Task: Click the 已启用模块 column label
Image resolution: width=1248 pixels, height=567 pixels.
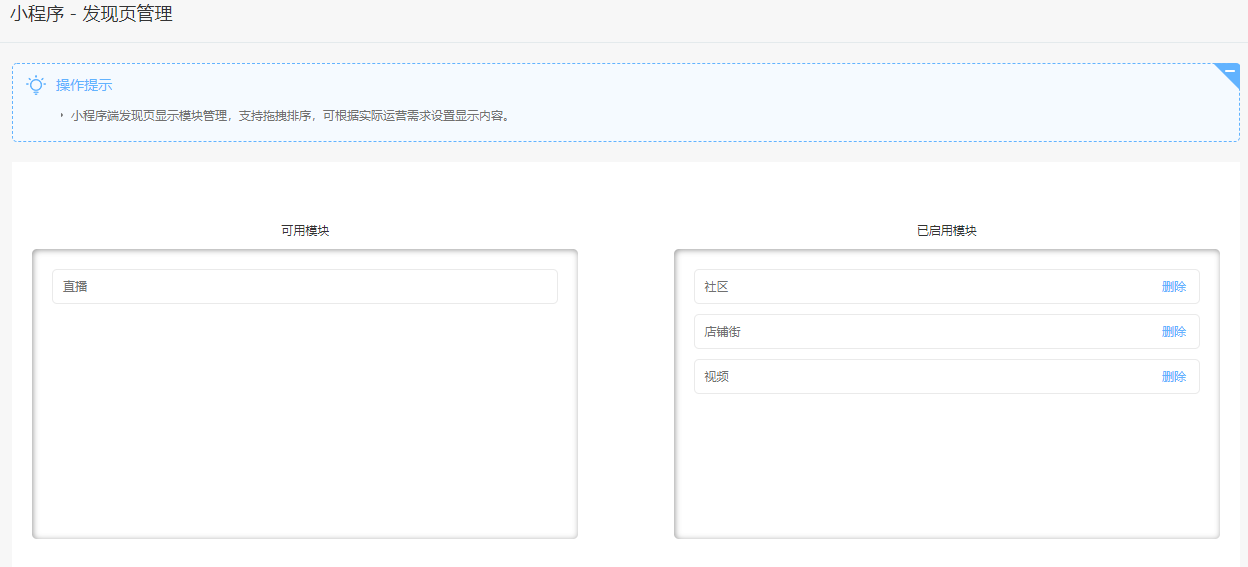Action: click(x=946, y=230)
